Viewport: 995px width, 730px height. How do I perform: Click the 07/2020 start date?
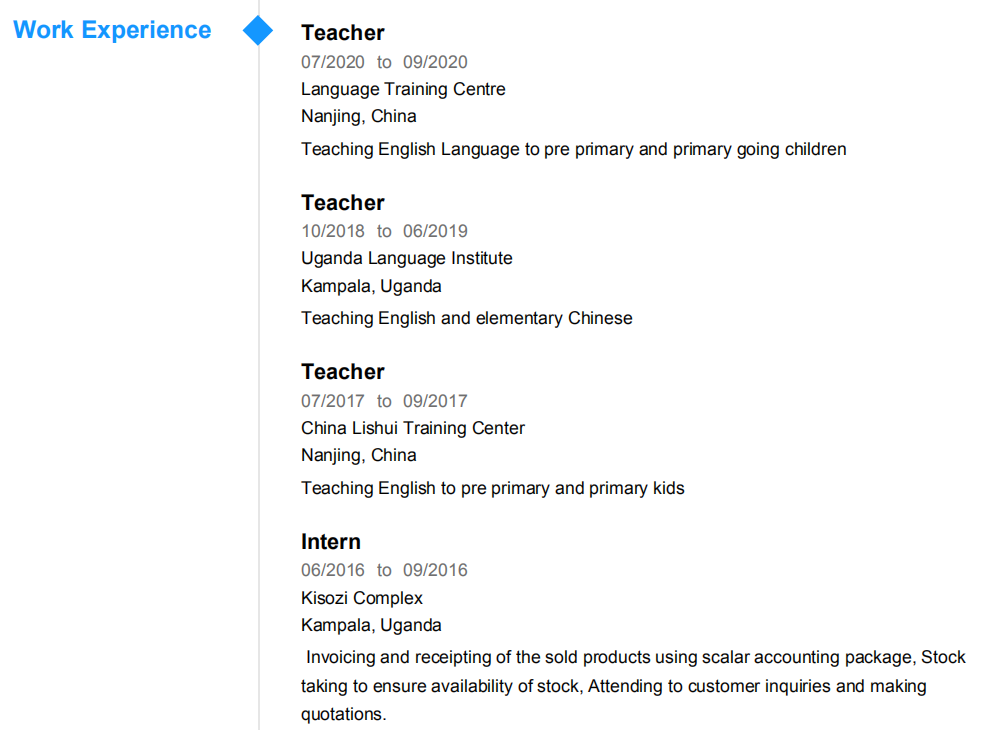tap(333, 62)
